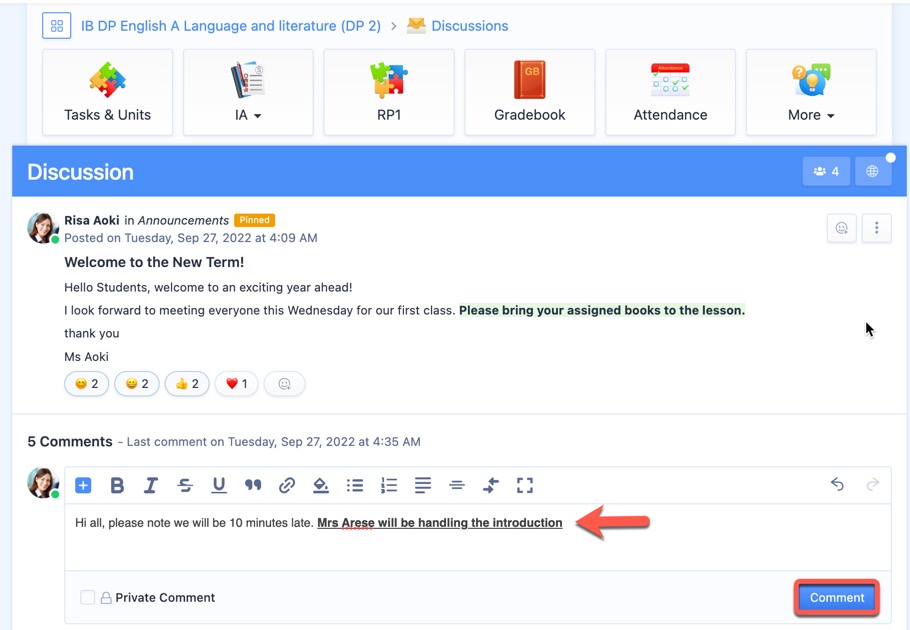Click the heart reaction showing 1
This screenshot has height=630, width=910.
click(x=236, y=383)
